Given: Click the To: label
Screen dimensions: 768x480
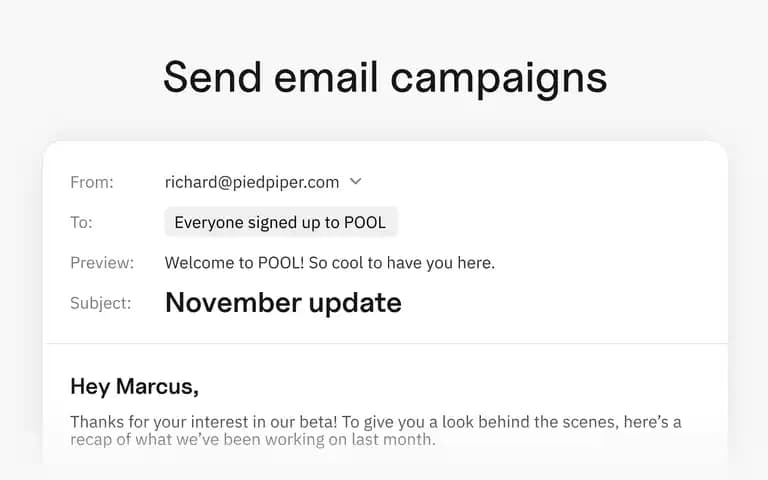Looking at the screenshot, I should tap(81, 222).
